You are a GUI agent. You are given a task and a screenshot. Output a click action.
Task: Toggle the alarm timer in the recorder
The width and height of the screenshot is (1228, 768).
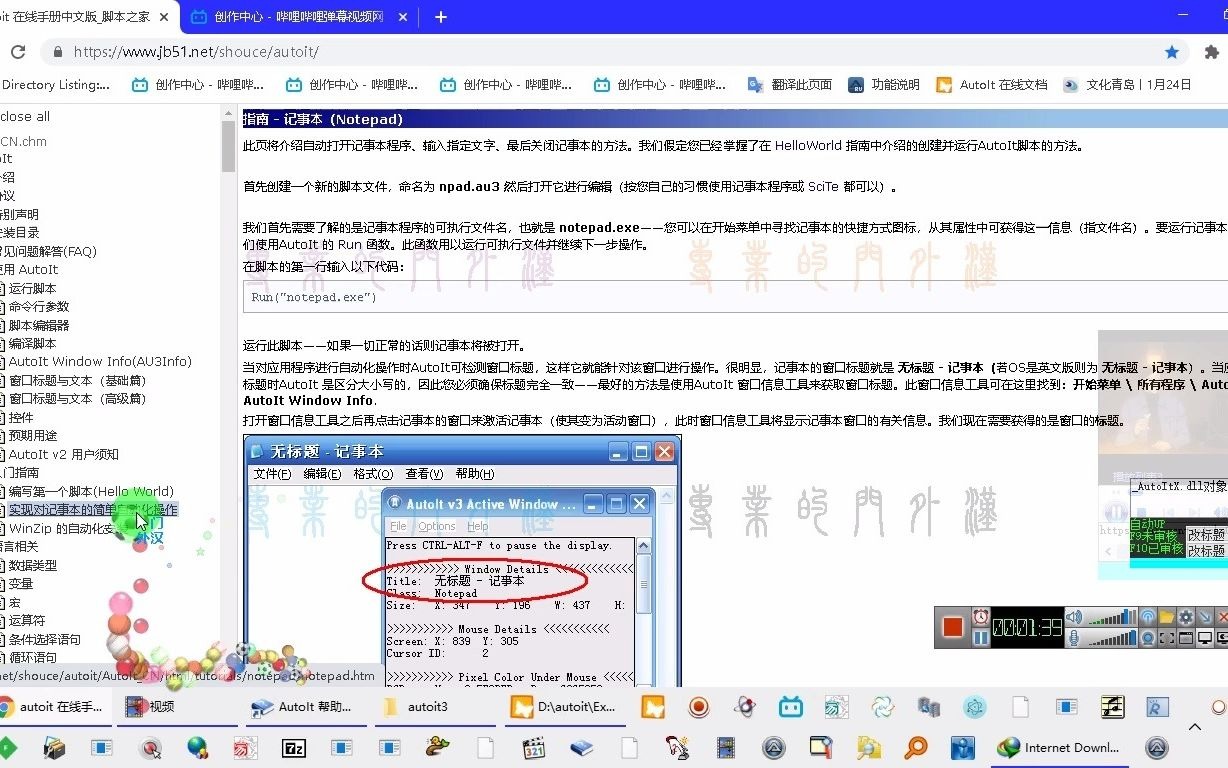980,615
